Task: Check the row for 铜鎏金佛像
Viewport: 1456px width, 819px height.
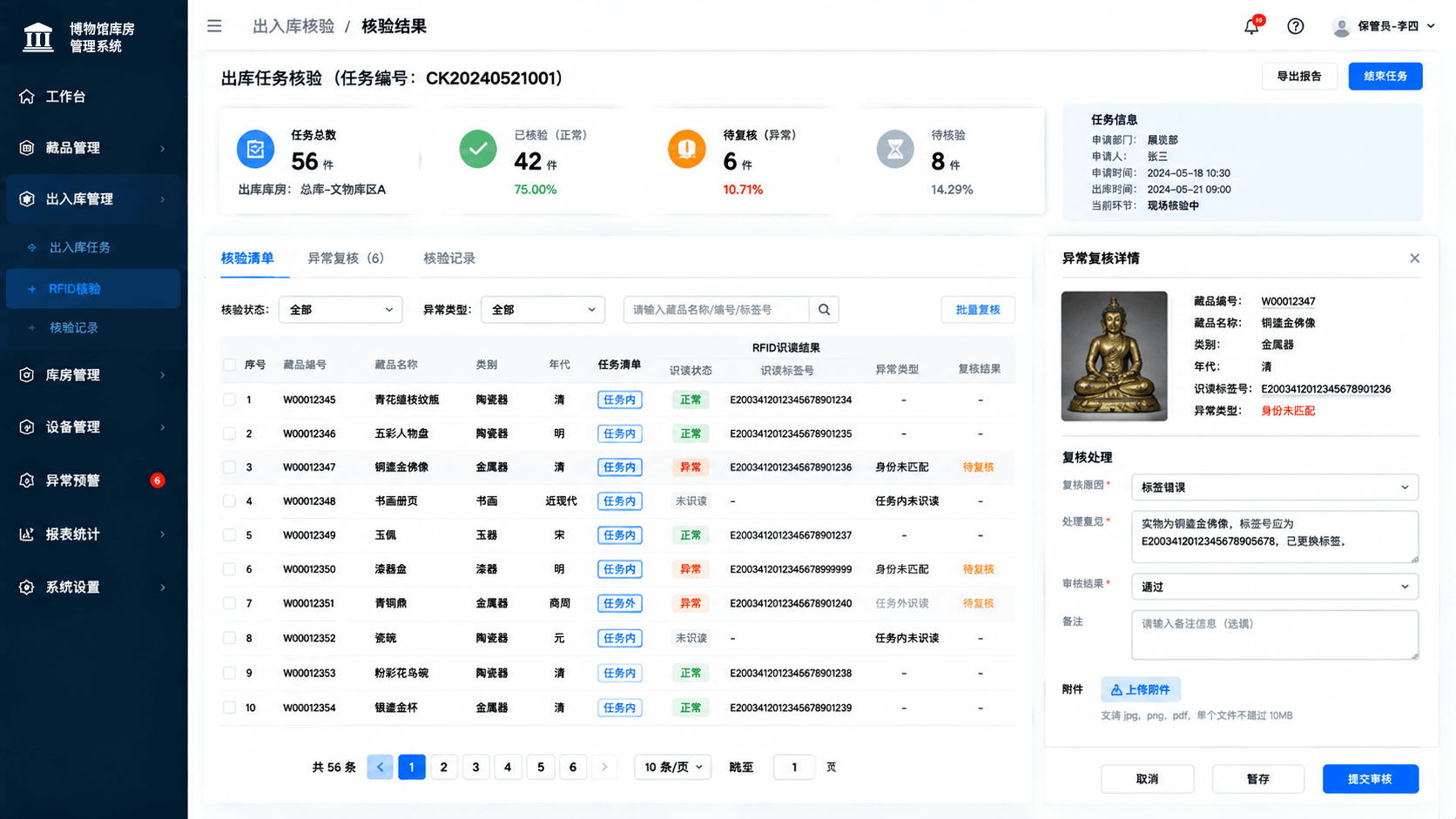Action: tap(229, 467)
